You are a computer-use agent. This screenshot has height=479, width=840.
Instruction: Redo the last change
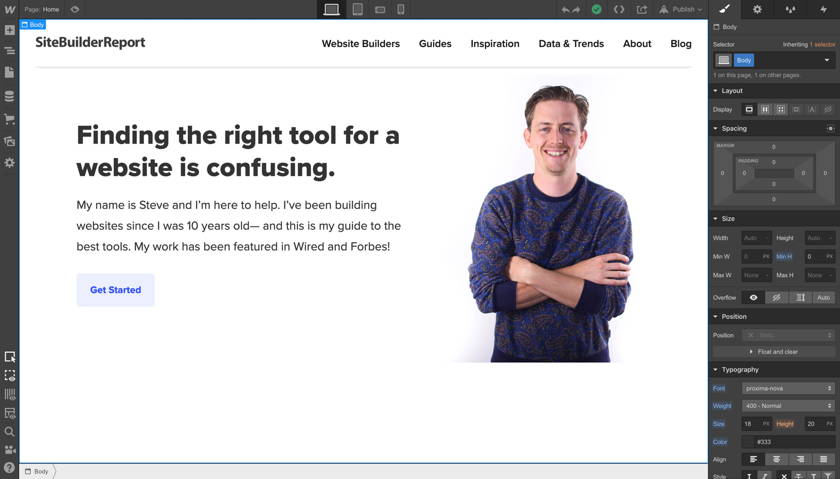[x=576, y=10]
